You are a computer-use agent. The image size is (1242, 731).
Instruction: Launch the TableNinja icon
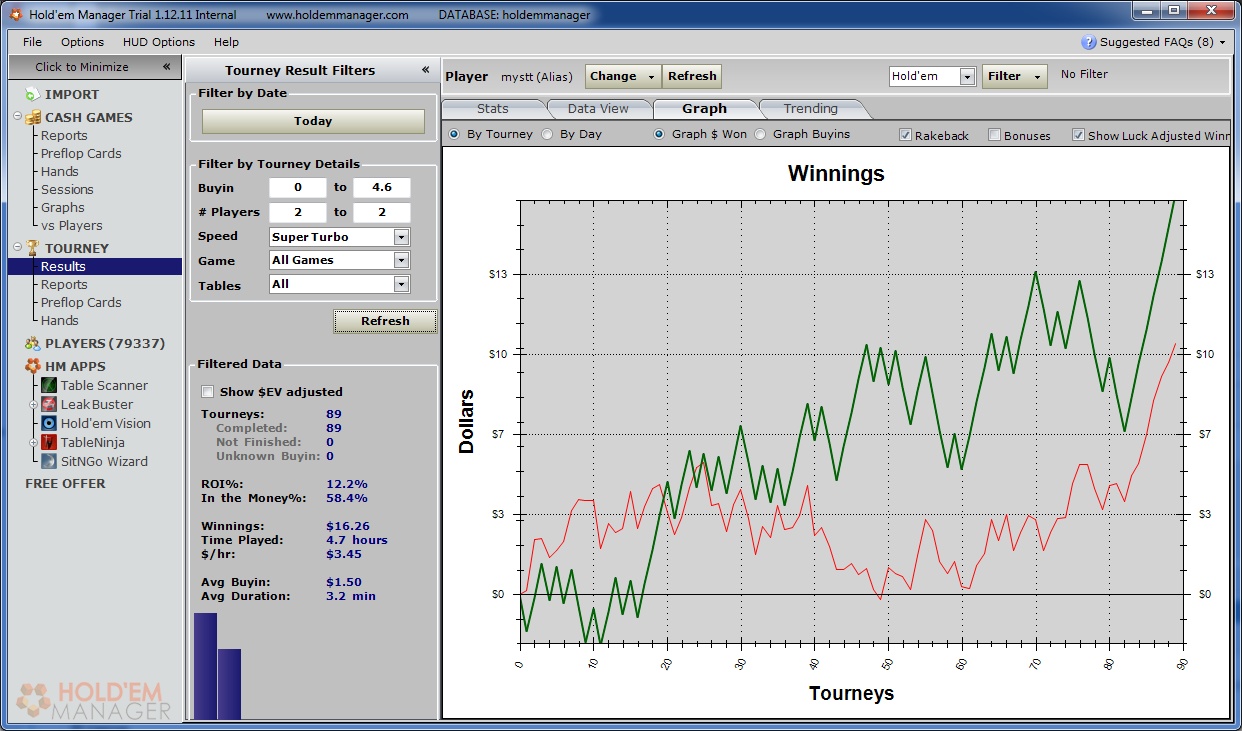[49, 443]
